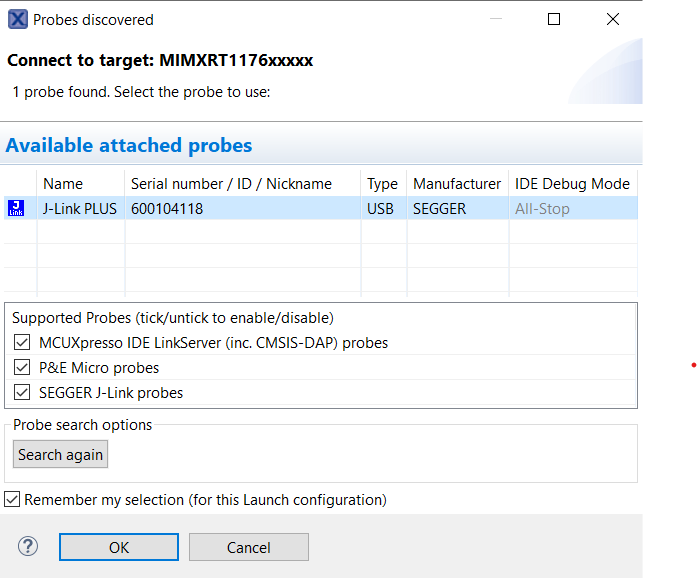Open the All-Stop IDE Debug Mode dropdown
The height and width of the screenshot is (578, 697).
pos(572,209)
